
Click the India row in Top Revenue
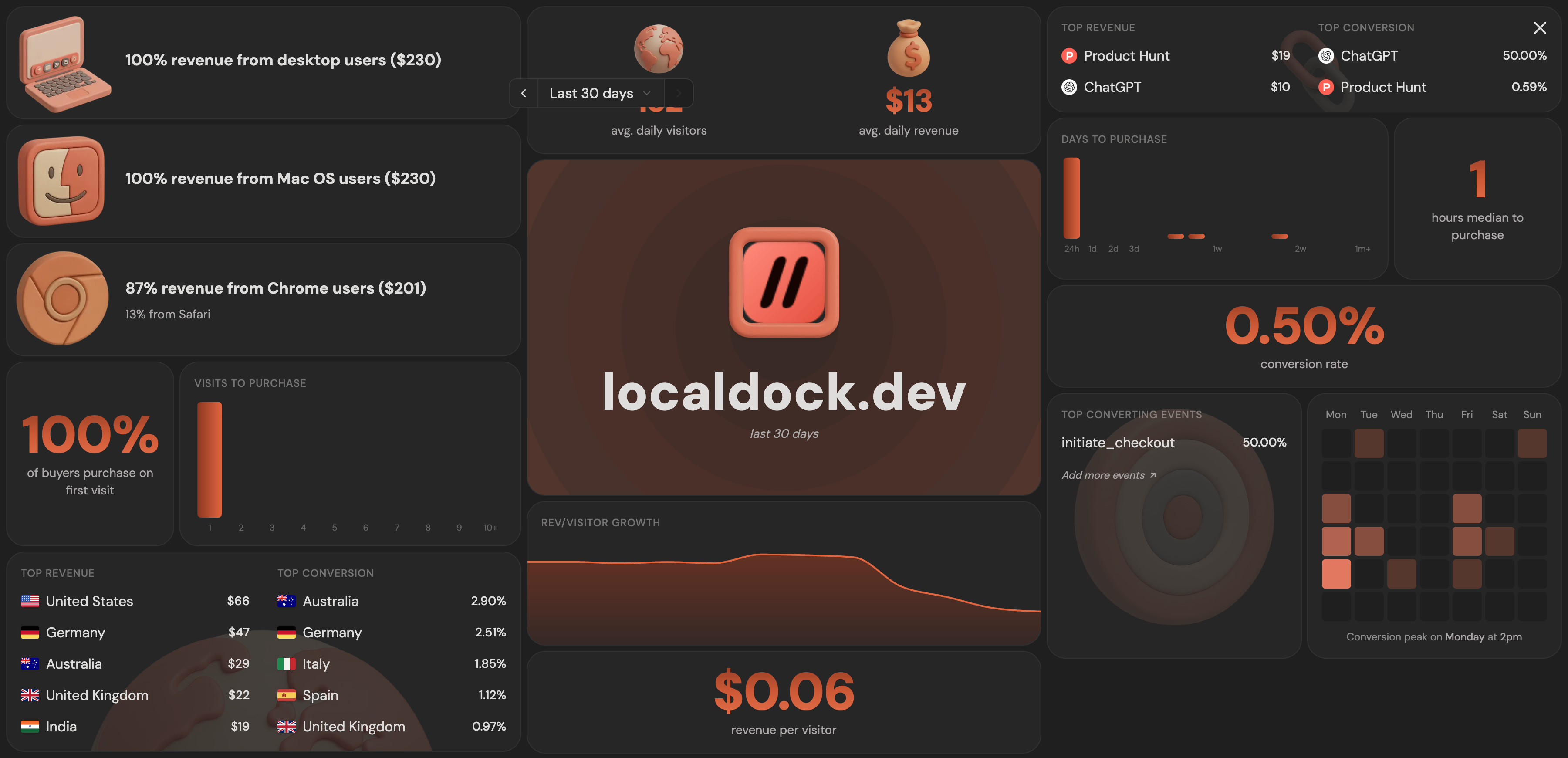tap(135, 727)
